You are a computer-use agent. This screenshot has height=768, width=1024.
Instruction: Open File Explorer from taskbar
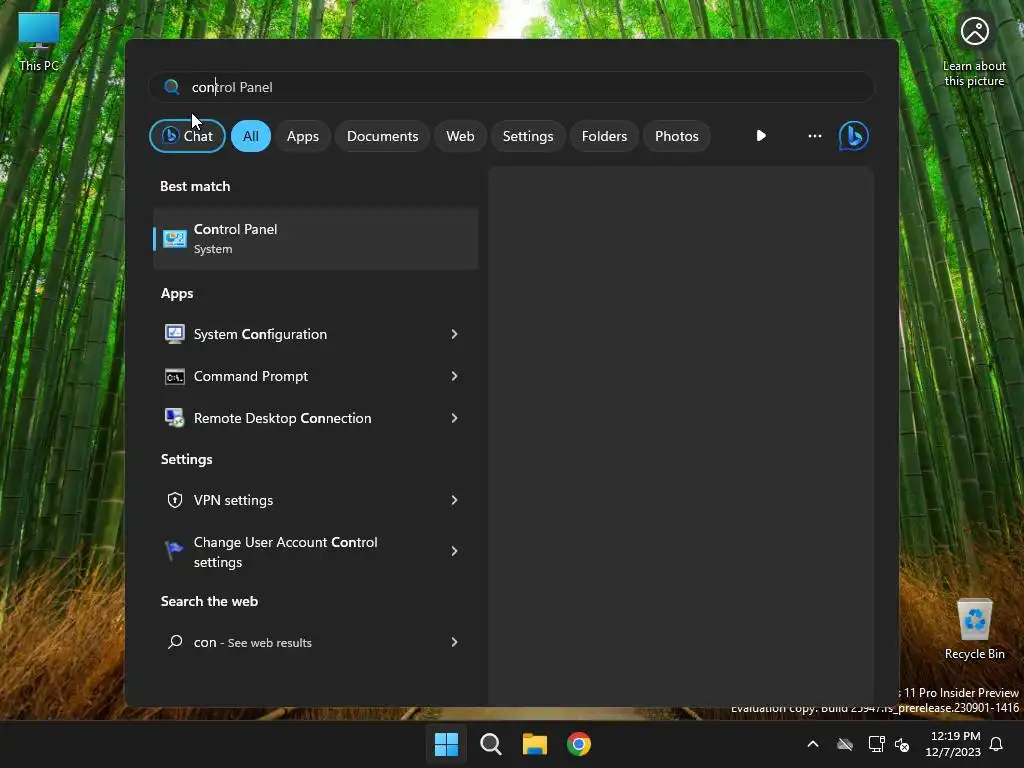point(535,744)
